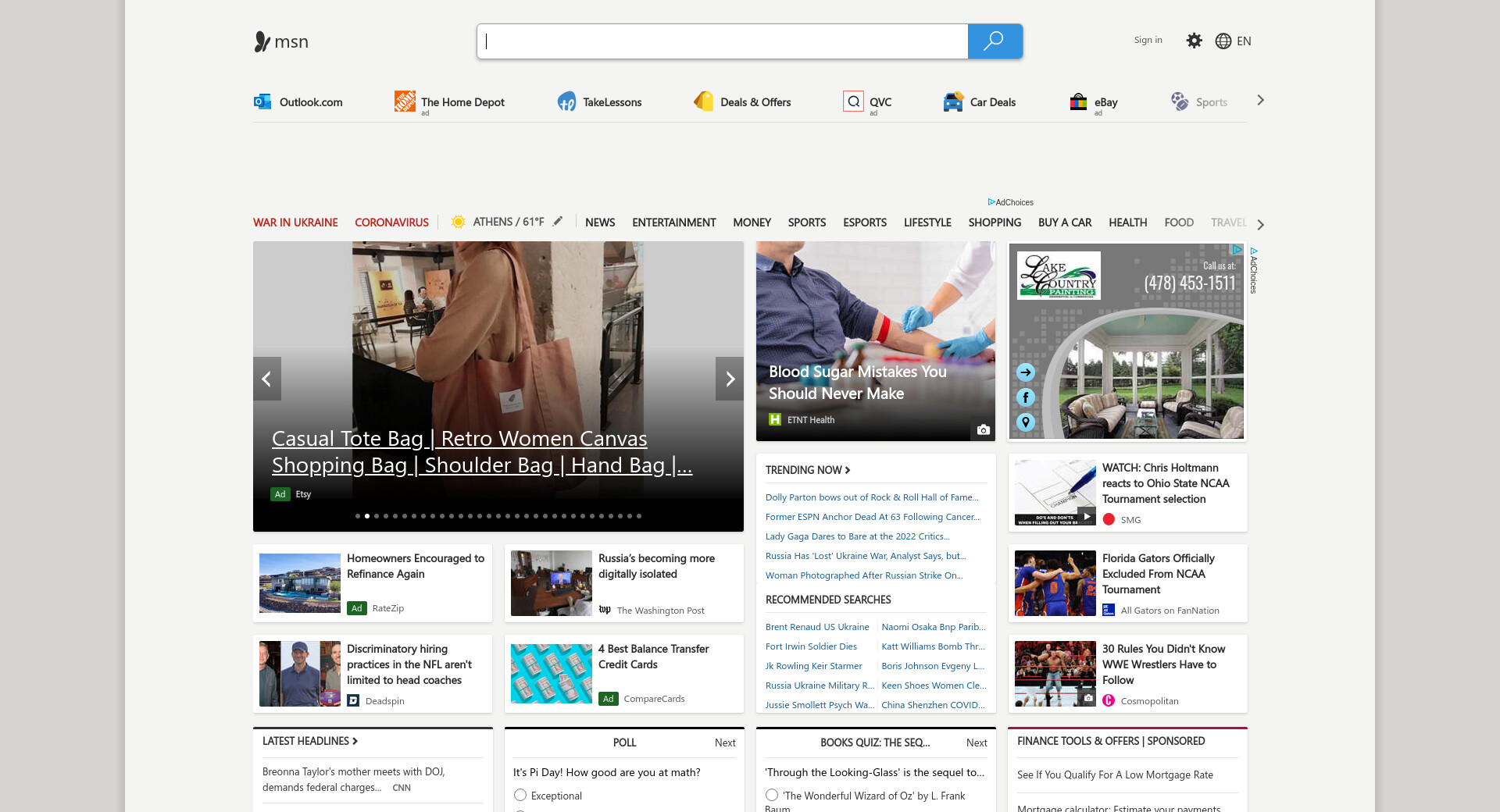This screenshot has width=1500, height=812.
Task: Select the Exceptional poll option
Action: 520,795
